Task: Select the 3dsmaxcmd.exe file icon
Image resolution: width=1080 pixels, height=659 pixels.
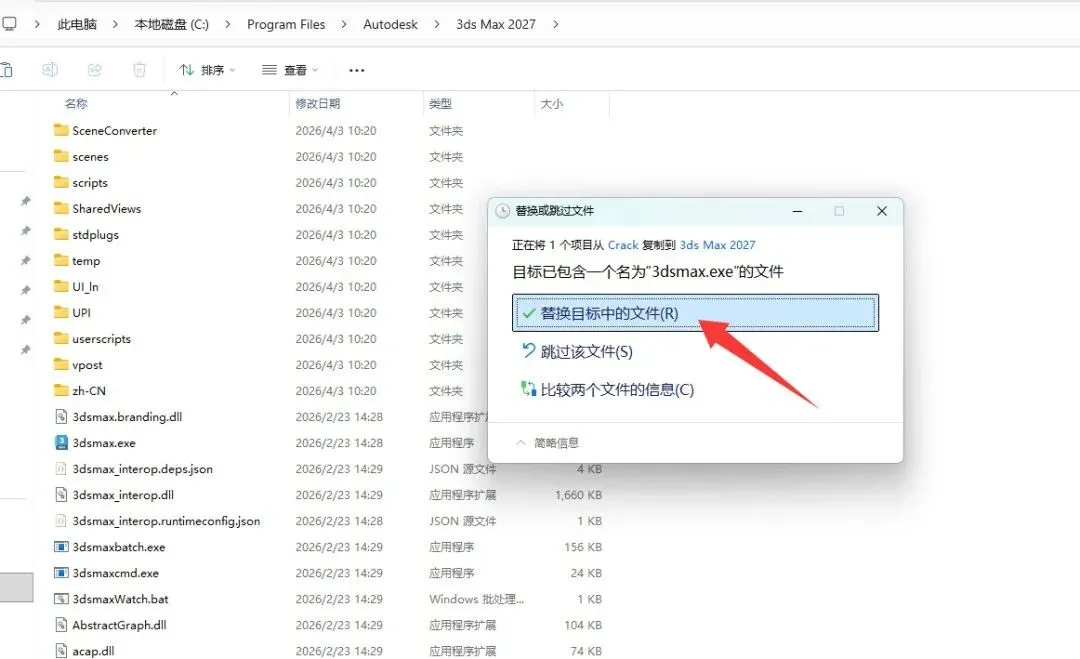Action: [61, 573]
